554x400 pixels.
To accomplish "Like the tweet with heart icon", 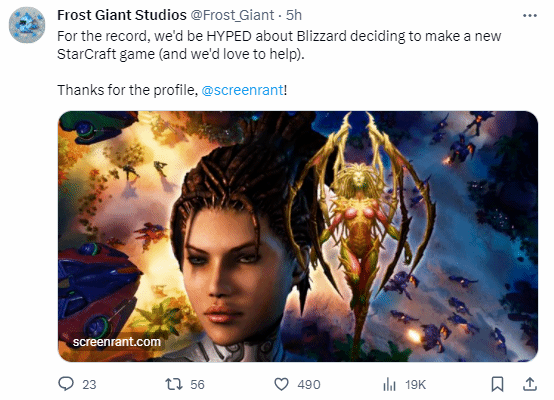I will pyautogui.click(x=281, y=384).
